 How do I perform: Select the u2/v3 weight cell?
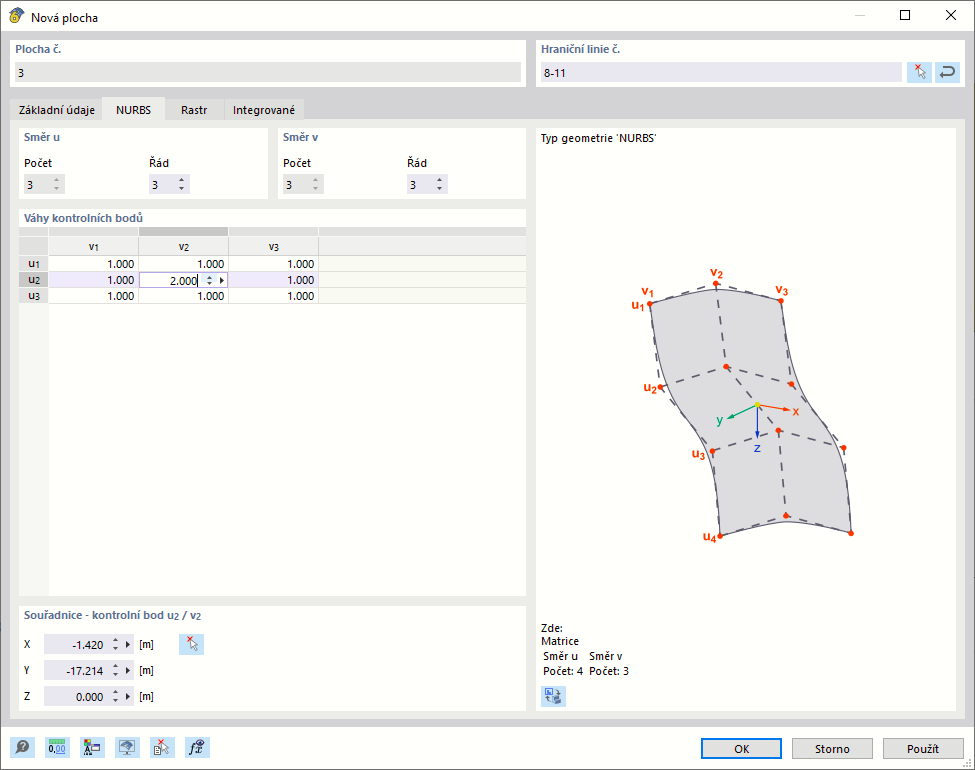point(274,280)
